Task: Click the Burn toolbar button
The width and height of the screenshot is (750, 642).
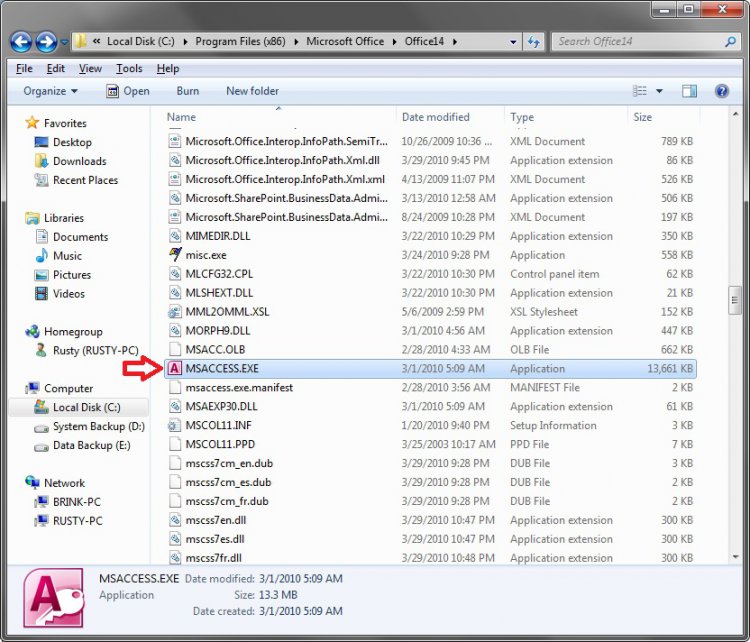Action: pos(188,91)
